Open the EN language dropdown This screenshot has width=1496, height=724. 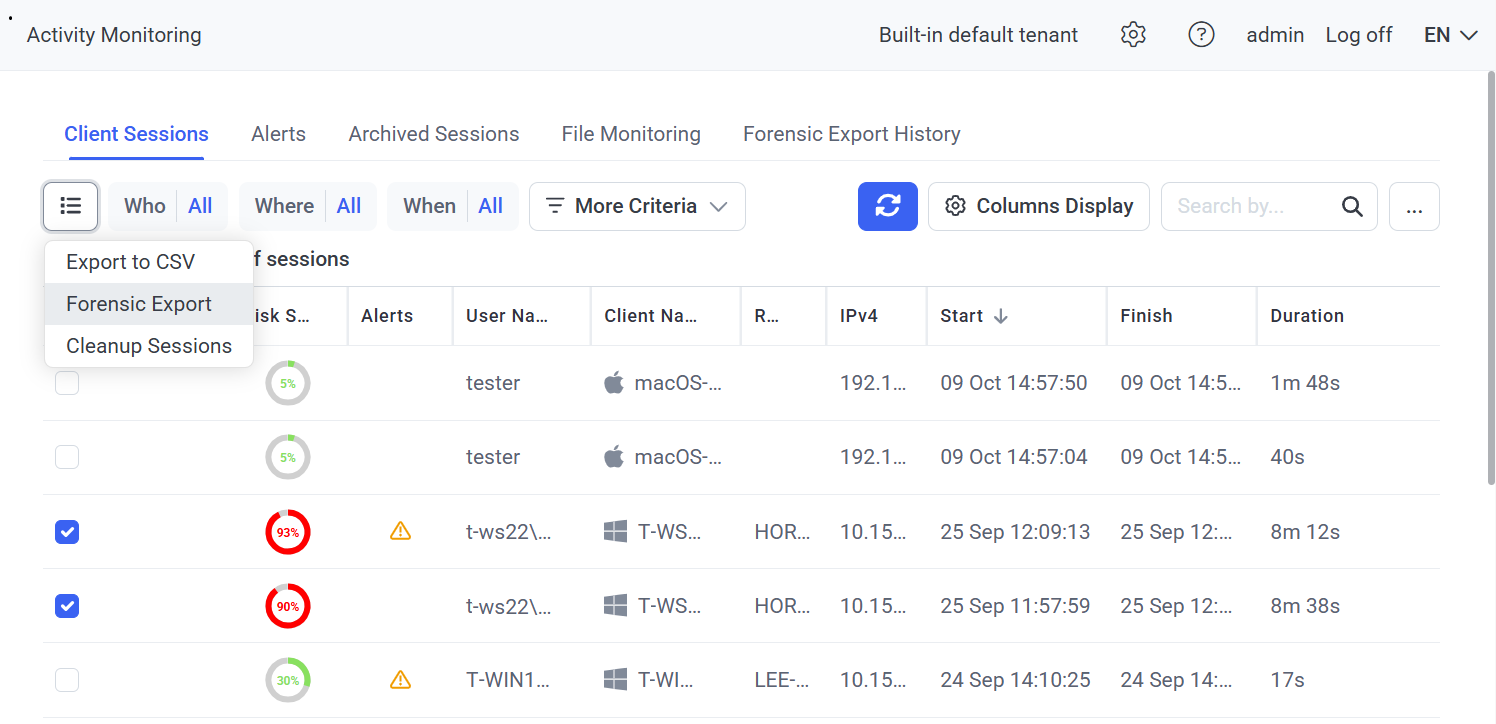[x=1450, y=35]
